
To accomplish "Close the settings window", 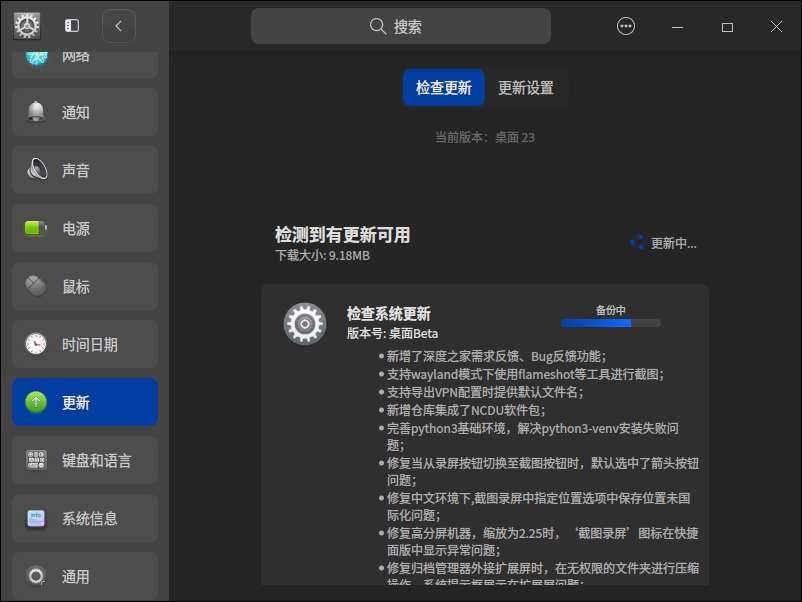I will pyautogui.click(x=776, y=27).
